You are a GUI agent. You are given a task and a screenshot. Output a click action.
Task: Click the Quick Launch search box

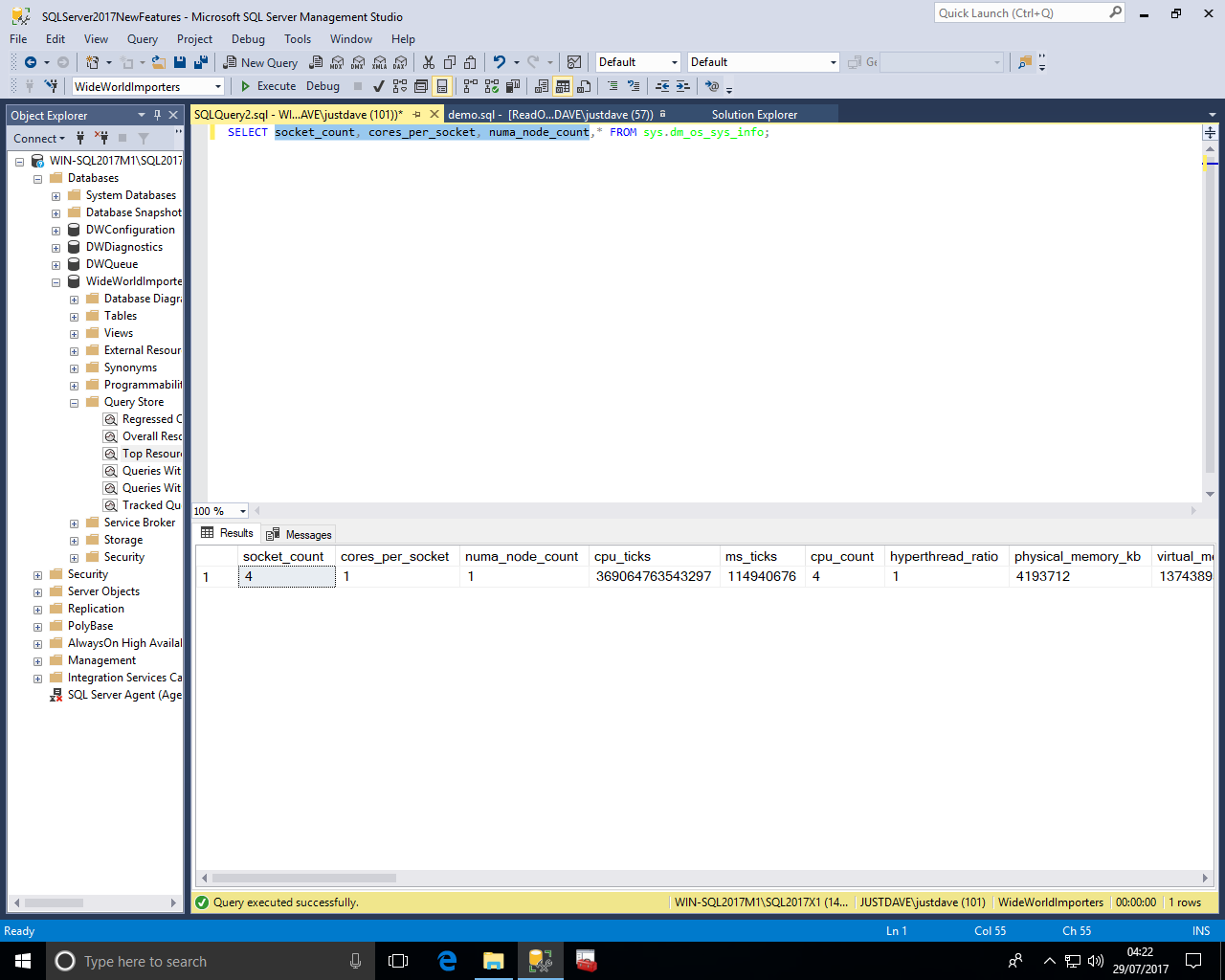[x=1020, y=13]
